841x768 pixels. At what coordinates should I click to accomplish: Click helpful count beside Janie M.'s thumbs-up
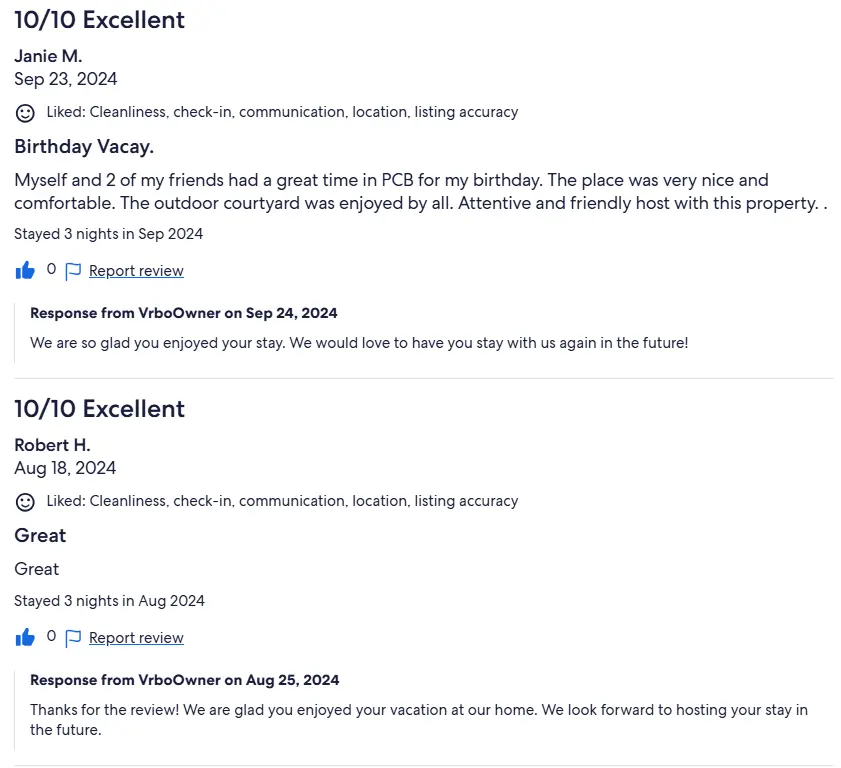51,269
